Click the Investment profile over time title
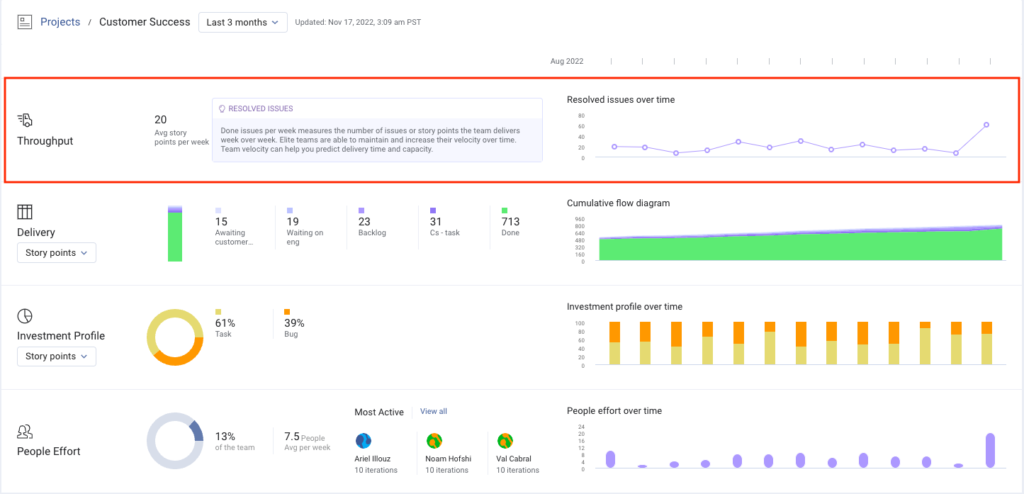Screen dimensions: 1024x494 (625, 306)
